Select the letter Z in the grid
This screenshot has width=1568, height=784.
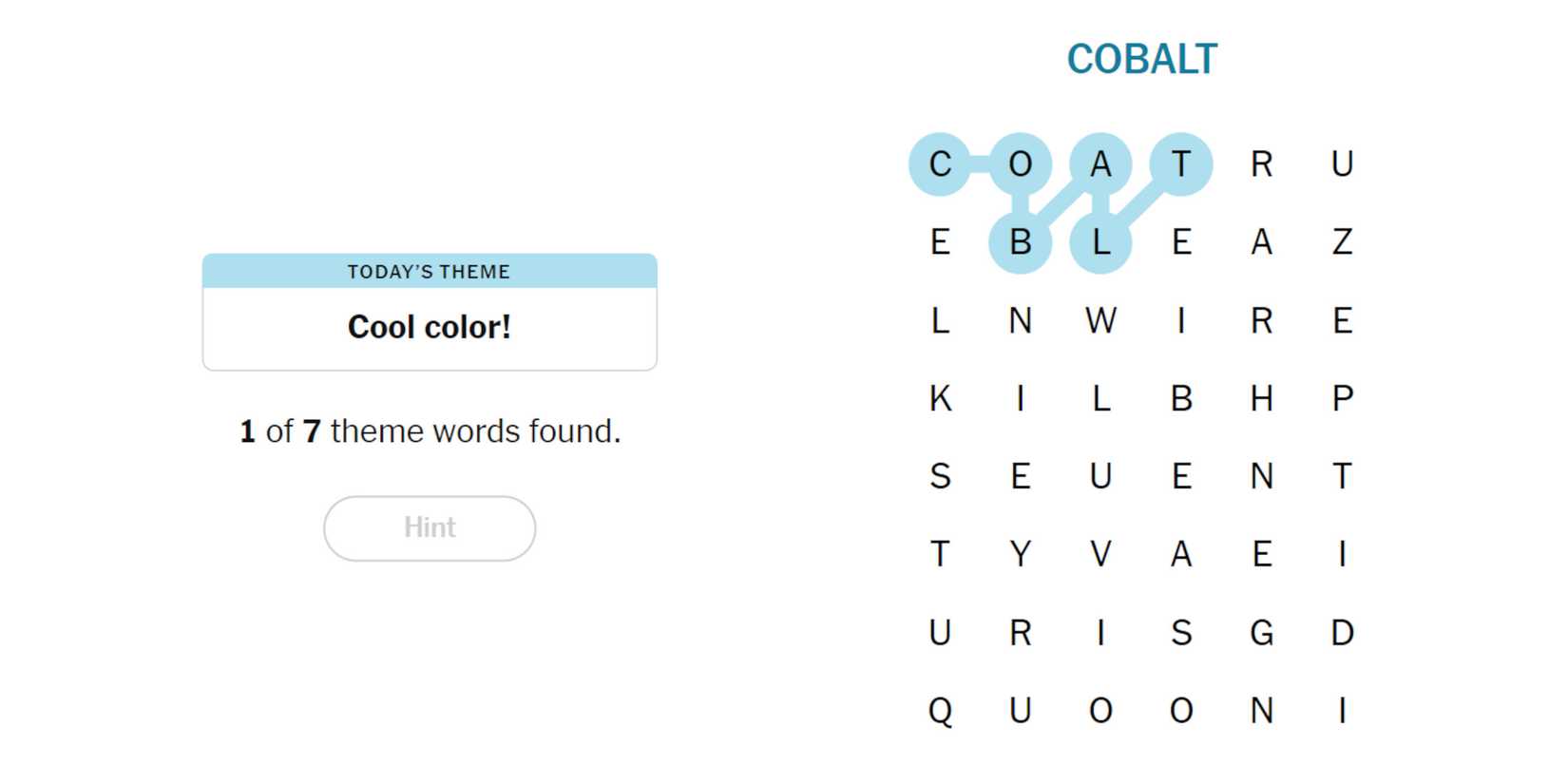(x=1342, y=242)
